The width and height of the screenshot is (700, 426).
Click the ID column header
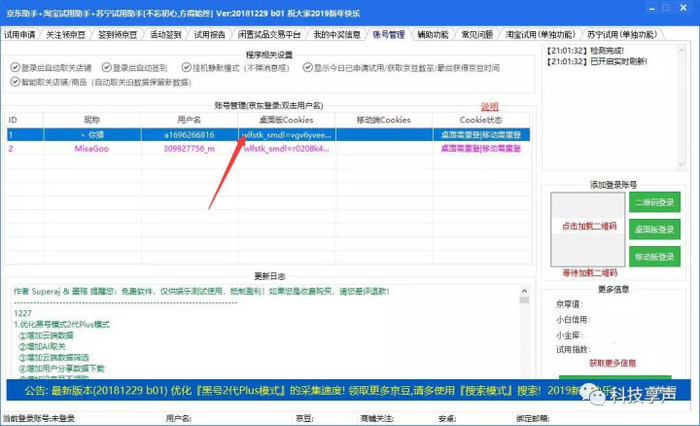pos(25,120)
